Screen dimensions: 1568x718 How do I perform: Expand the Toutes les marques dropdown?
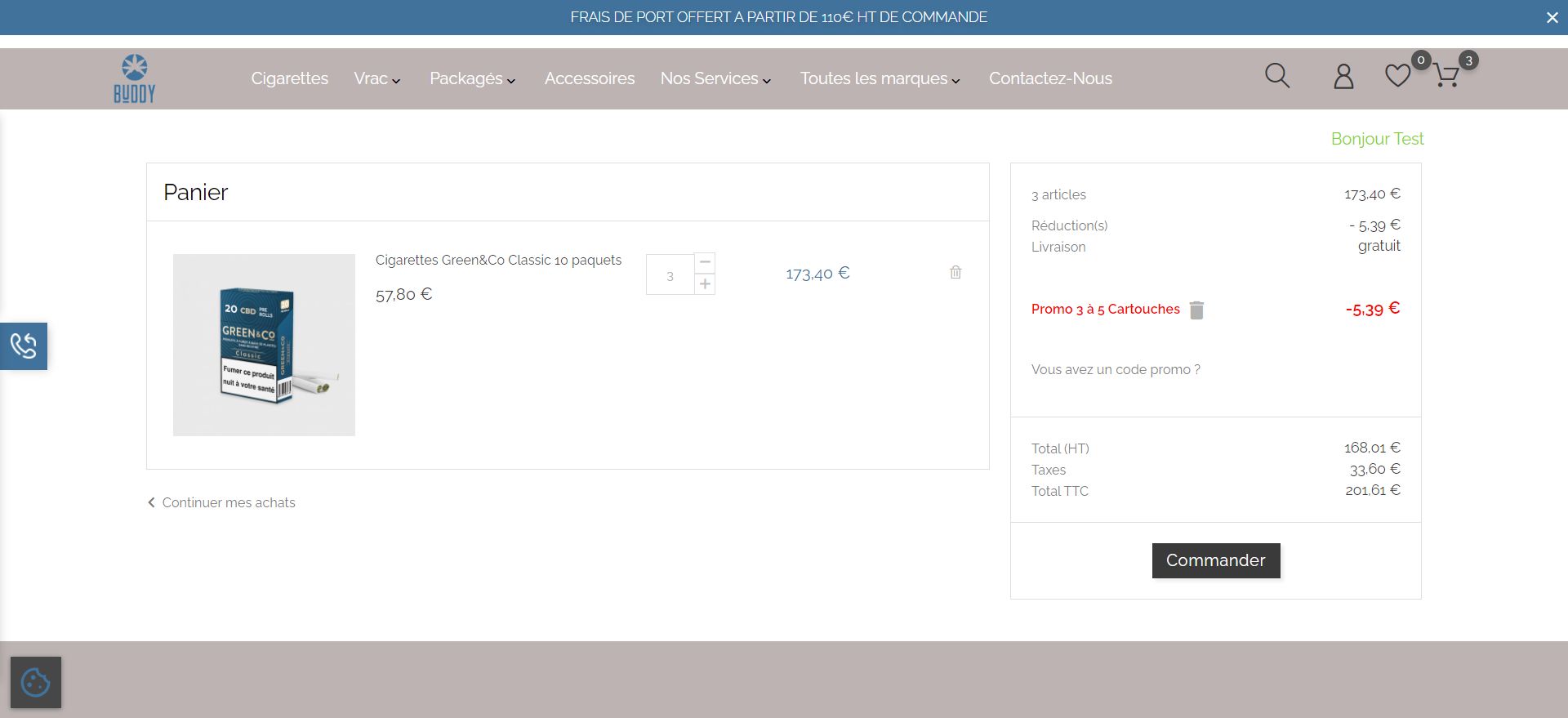tap(880, 78)
